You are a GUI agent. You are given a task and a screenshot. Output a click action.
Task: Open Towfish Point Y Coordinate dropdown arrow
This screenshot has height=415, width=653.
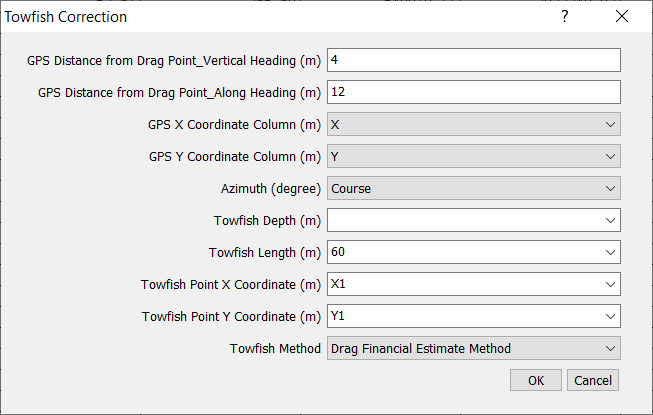click(610, 316)
